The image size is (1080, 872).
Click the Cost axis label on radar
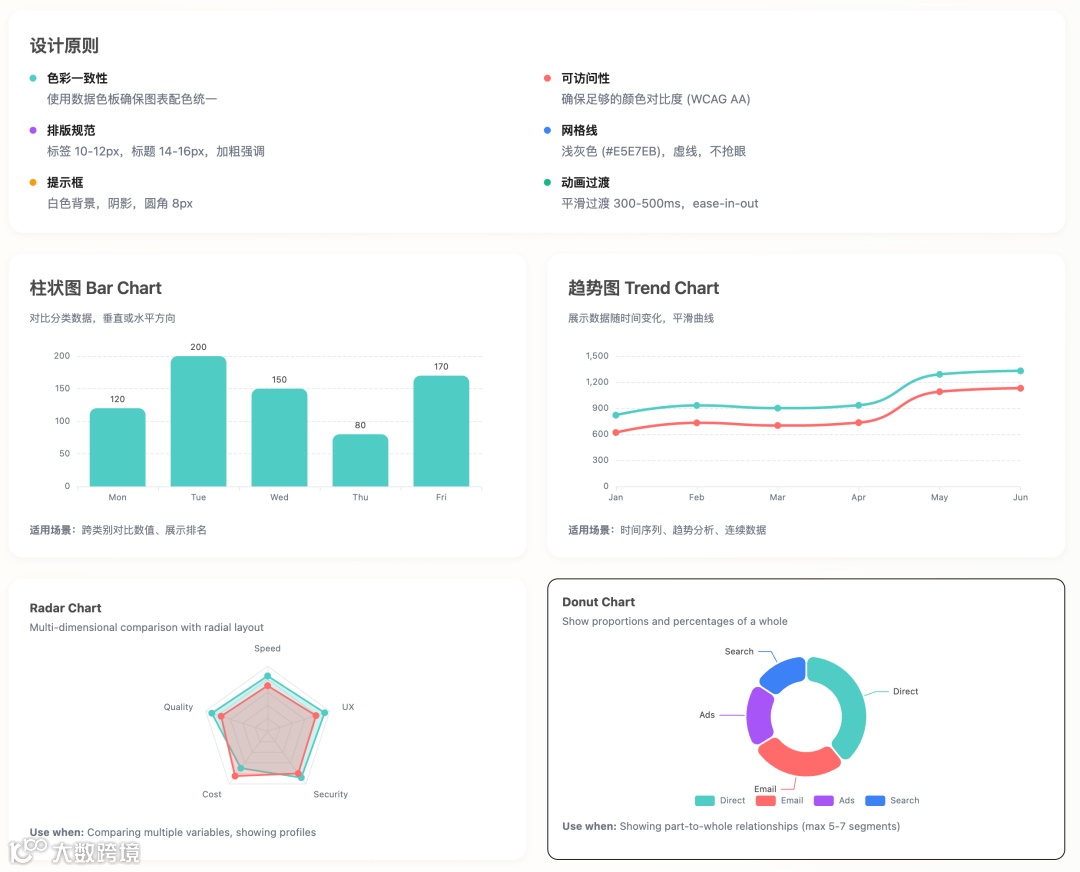point(212,794)
